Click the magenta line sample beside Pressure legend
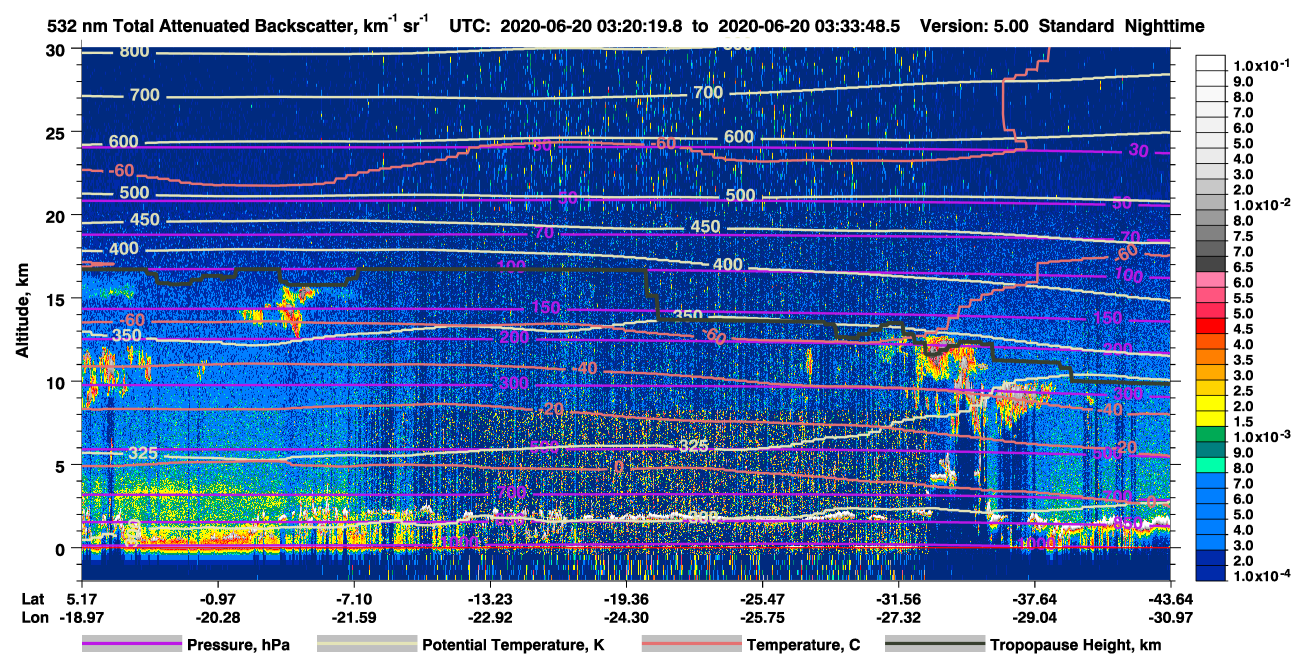This screenshot has height=667, width=1300. [x=131, y=645]
